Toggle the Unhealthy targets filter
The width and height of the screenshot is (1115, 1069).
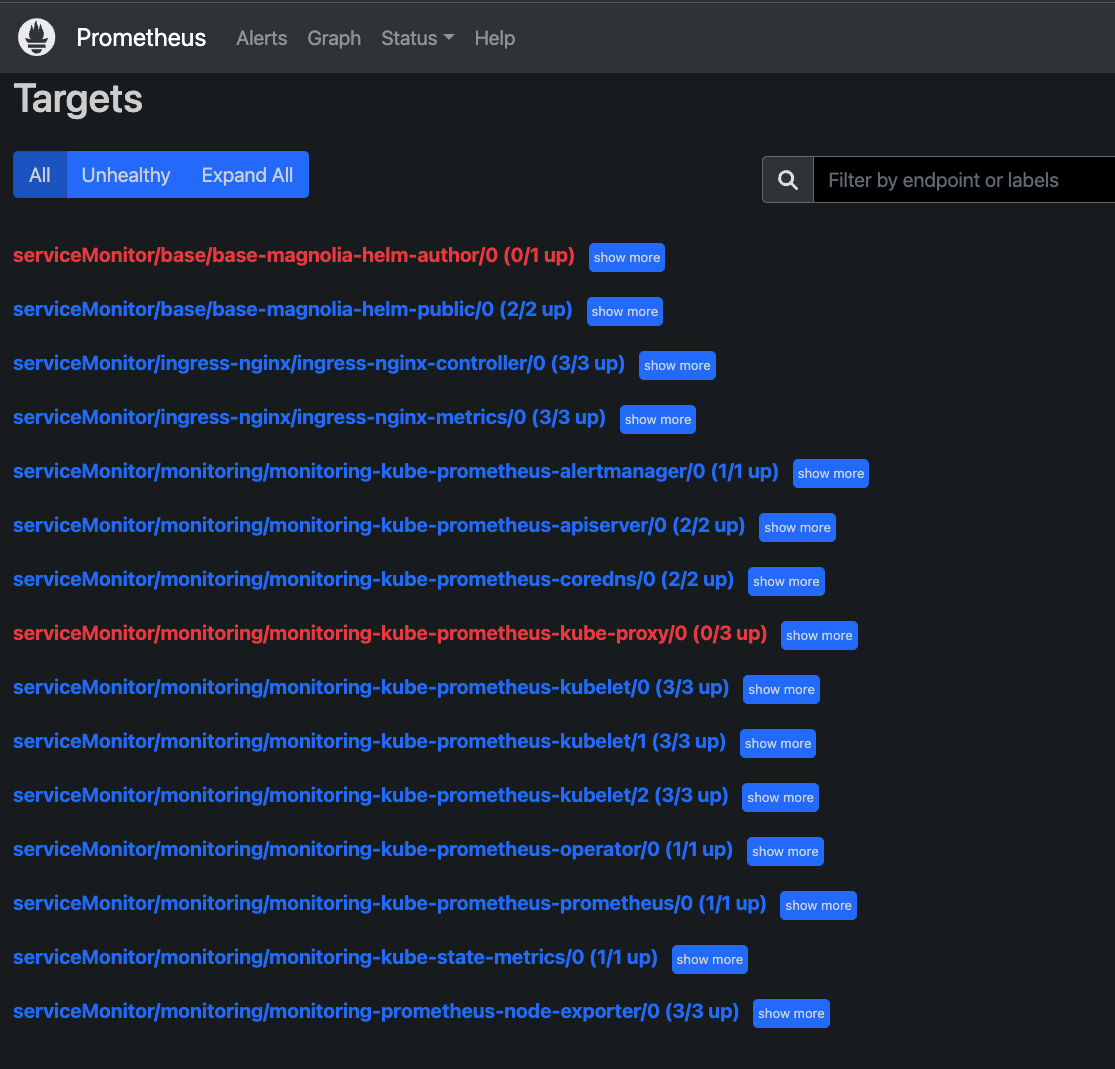coord(126,175)
